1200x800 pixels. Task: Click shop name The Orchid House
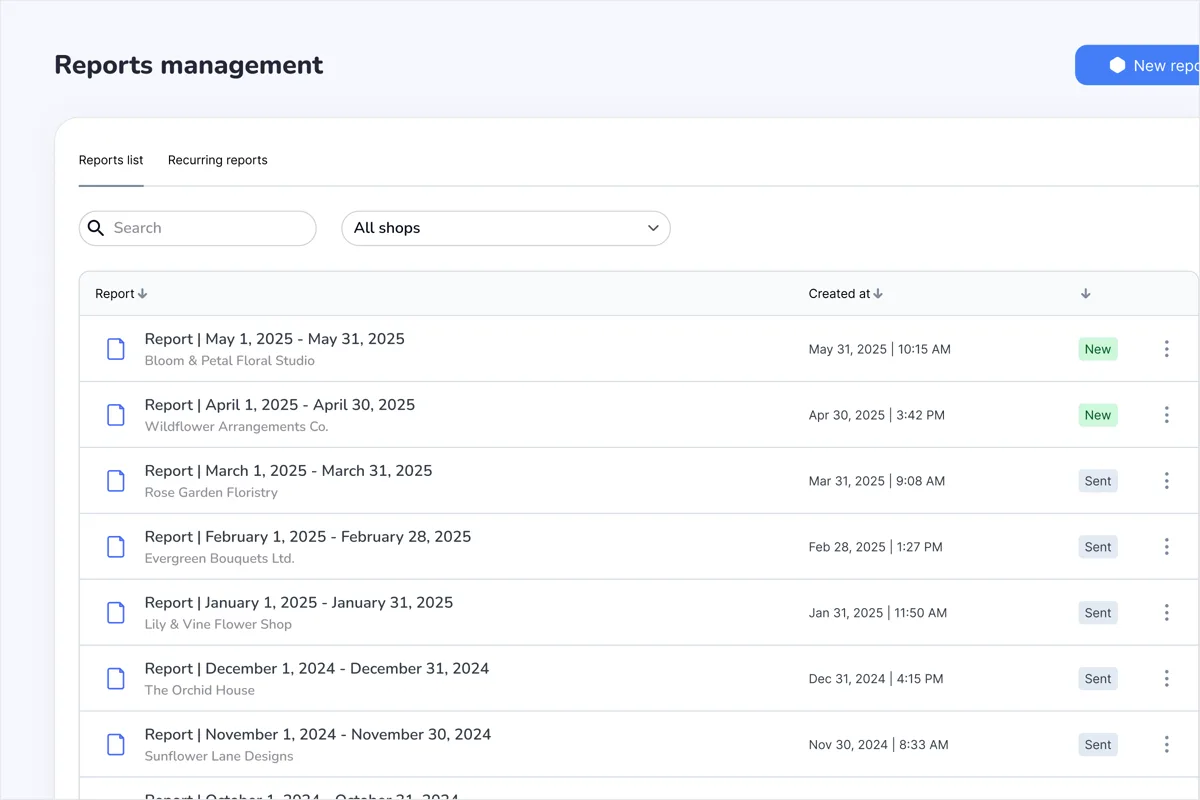(x=200, y=691)
